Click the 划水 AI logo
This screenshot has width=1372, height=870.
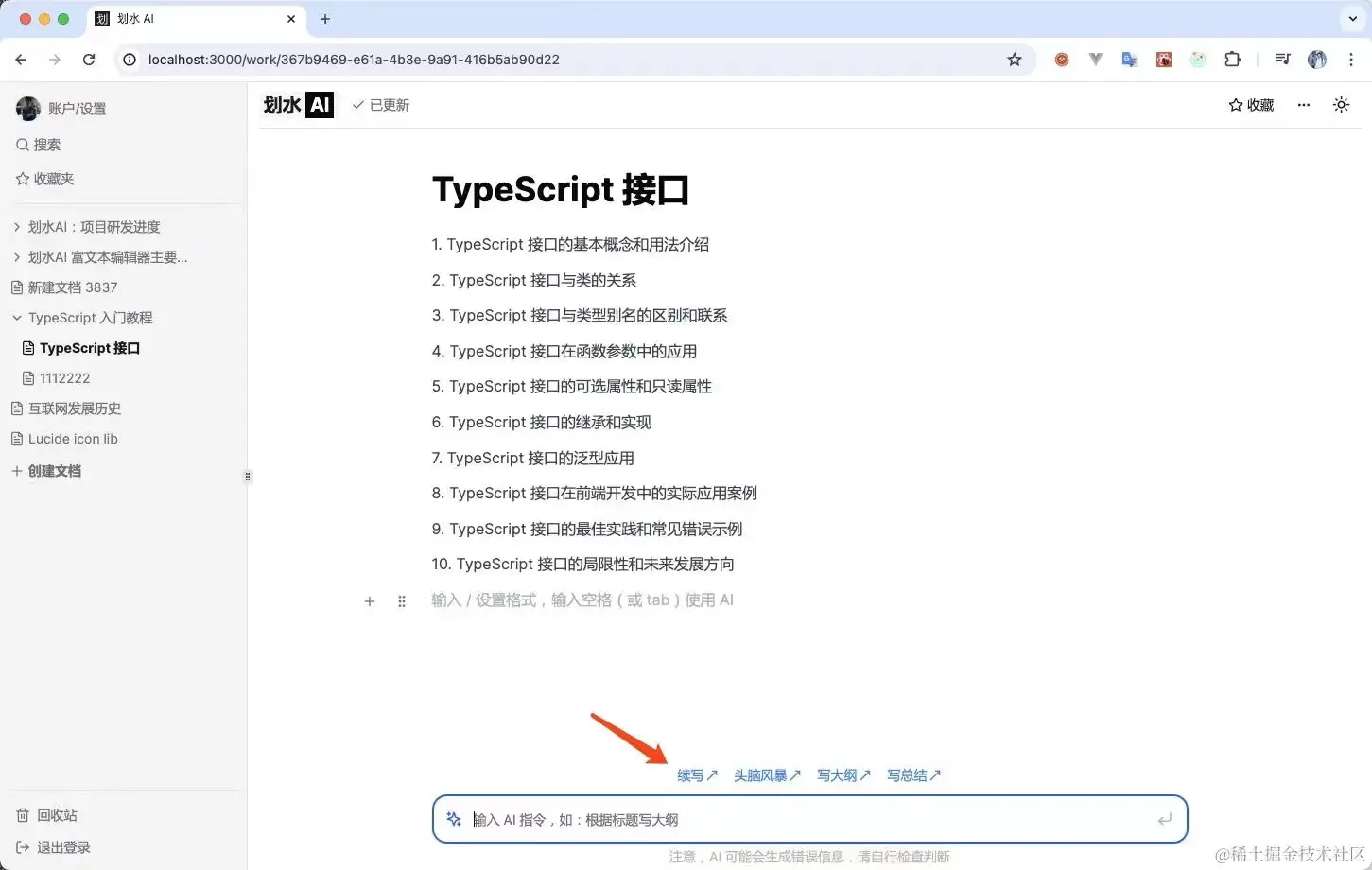pyautogui.click(x=298, y=105)
